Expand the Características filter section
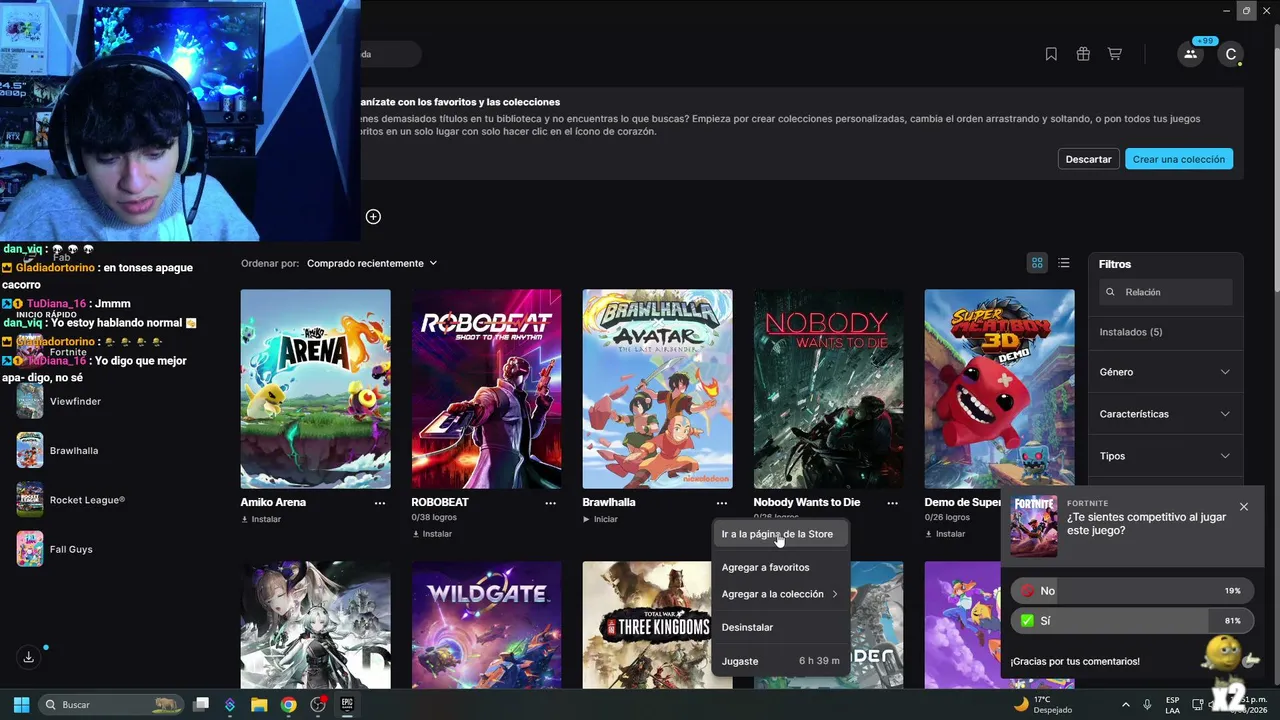 coord(1165,414)
